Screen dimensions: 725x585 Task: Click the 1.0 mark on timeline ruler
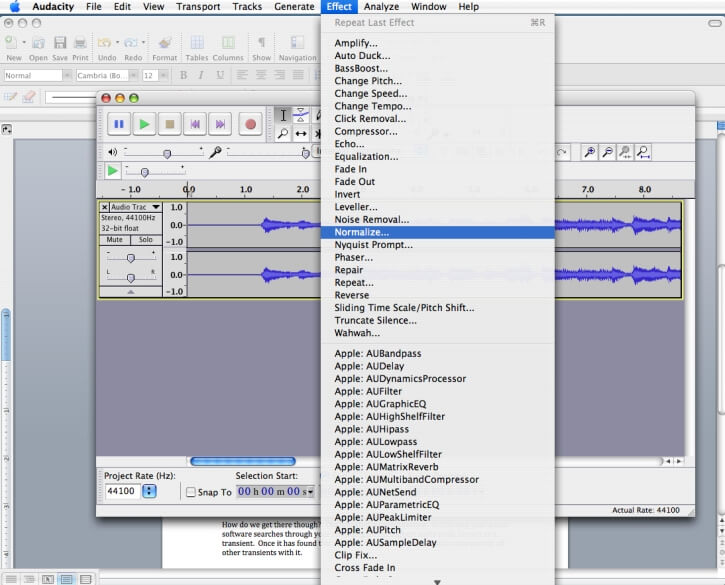(x=246, y=189)
